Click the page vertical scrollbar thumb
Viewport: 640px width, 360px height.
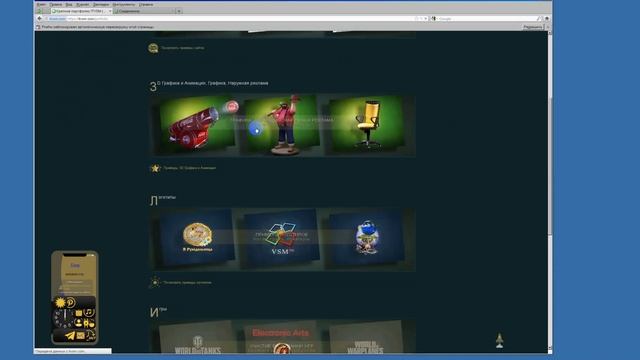coord(550,167)
